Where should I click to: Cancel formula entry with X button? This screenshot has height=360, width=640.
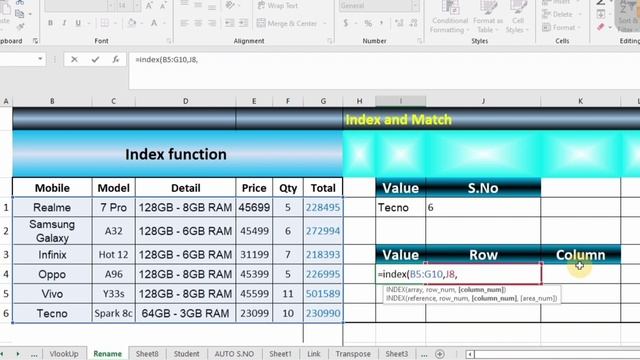click(x=74, y=60)
